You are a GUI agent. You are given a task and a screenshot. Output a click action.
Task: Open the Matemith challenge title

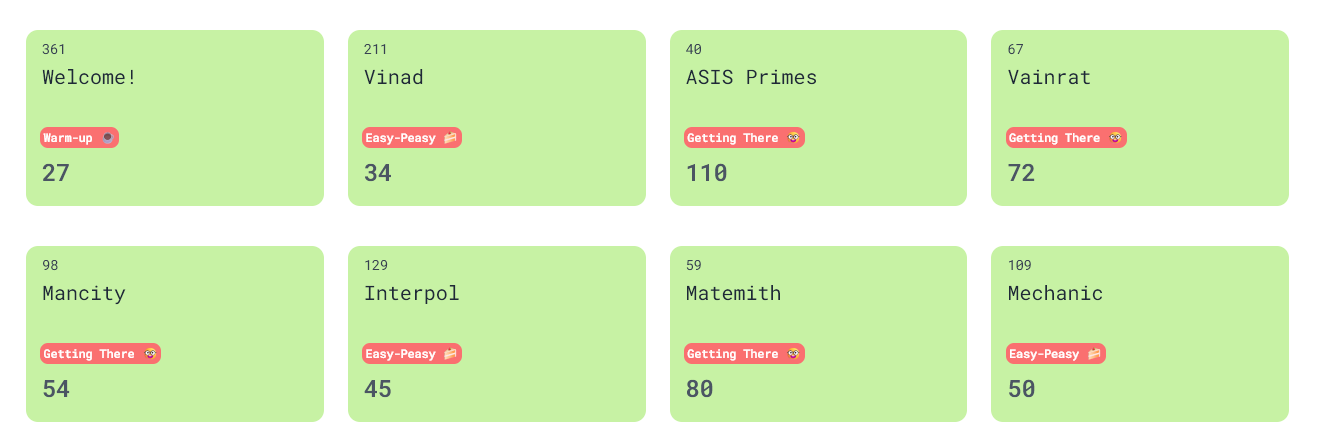coord(733,294)
